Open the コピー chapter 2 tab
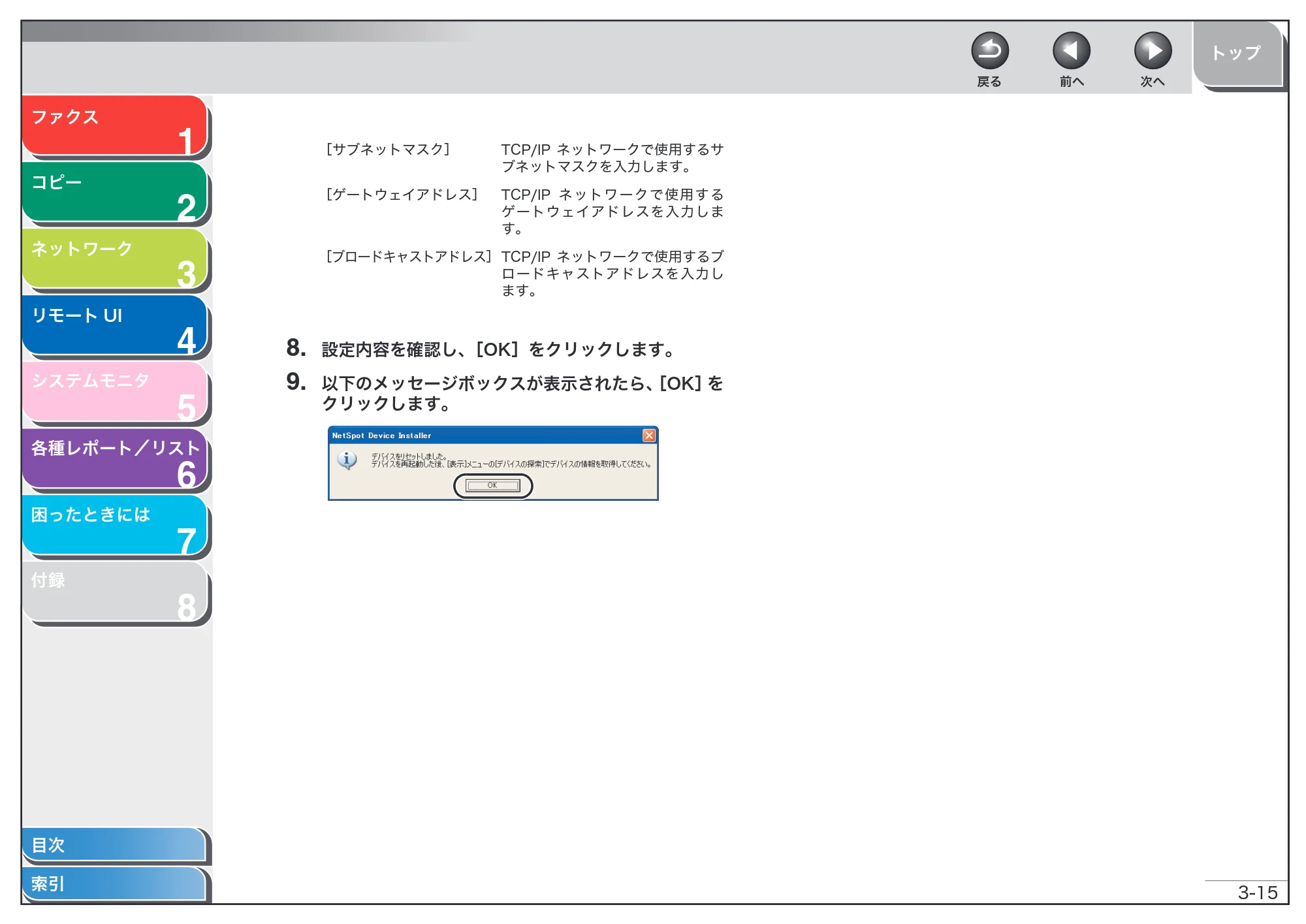 coord(115,192)
